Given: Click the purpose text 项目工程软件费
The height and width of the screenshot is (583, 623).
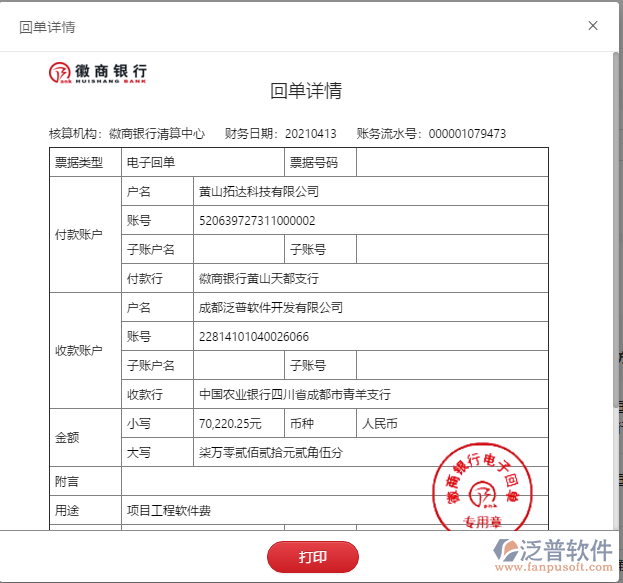Looking at the screenshot, I should (169, 511).
